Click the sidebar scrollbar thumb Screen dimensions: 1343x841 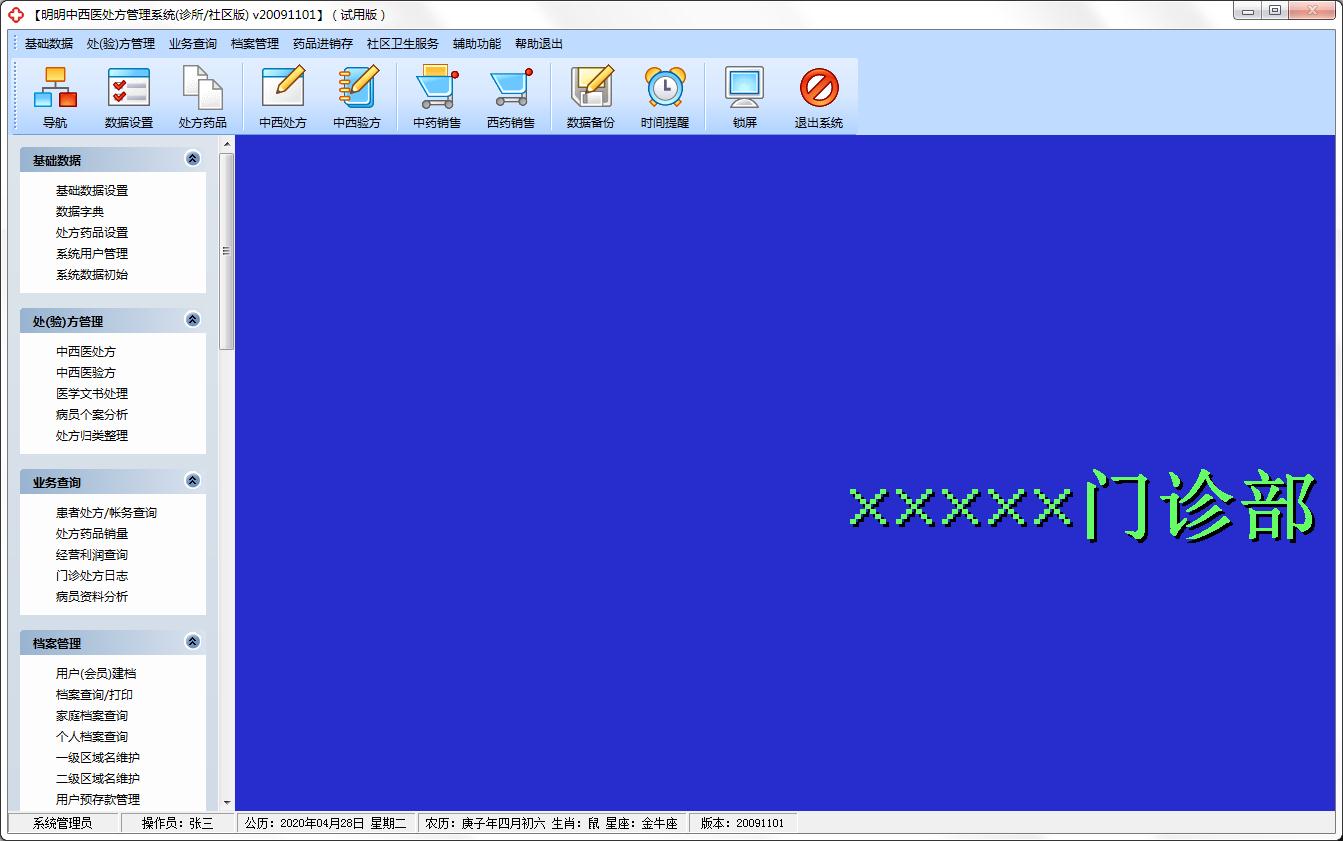coord(227,251)
